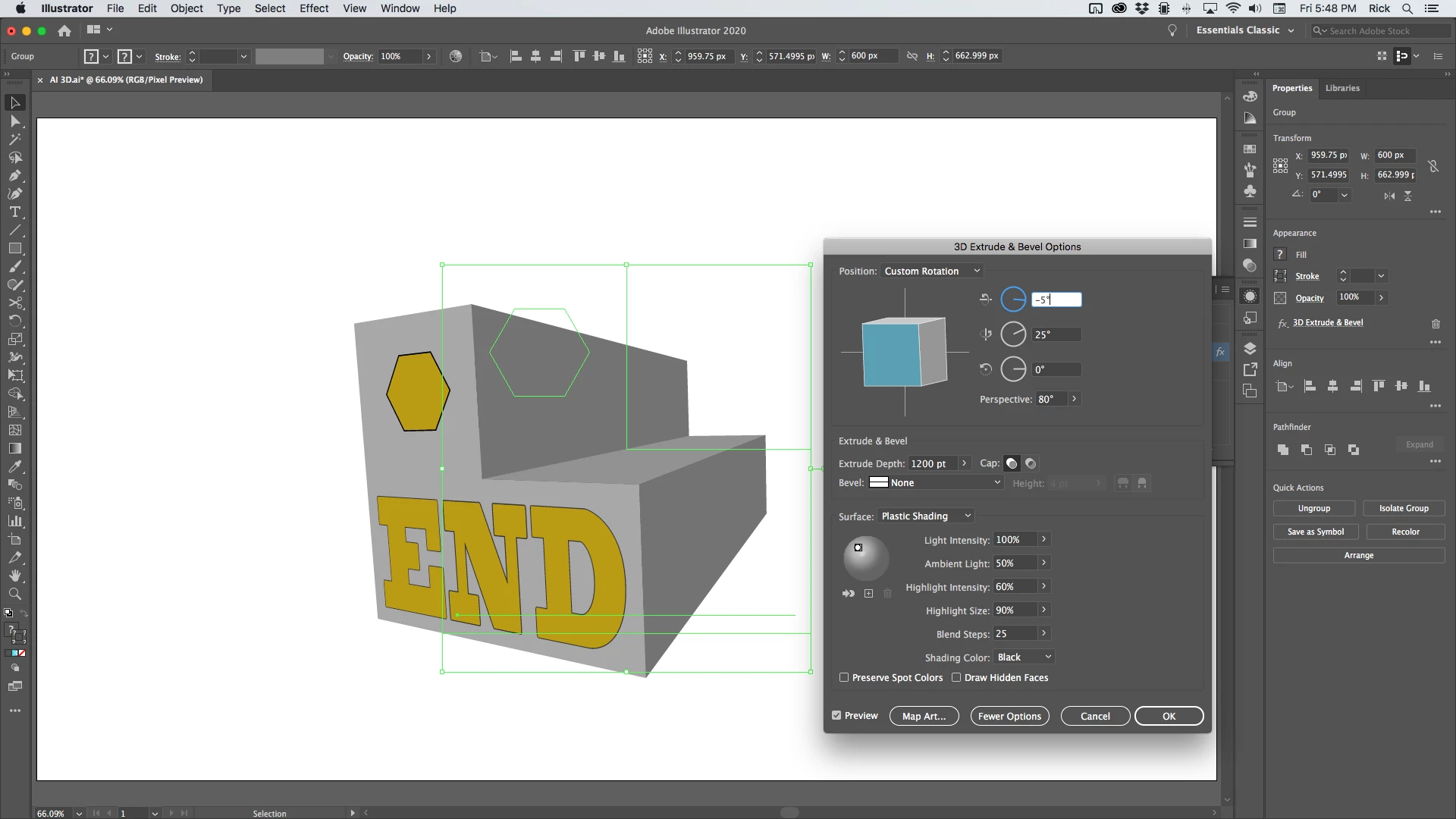Delete the 3D Extrude & Bevel effect
Viewport: 1456px width, 819px height.
(1436, 324)
